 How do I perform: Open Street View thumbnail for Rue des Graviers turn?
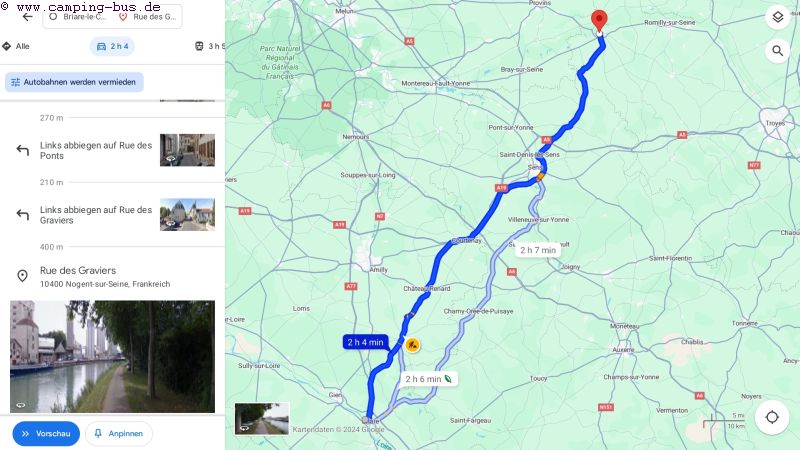pyautogui.click(x=187, y=214)
